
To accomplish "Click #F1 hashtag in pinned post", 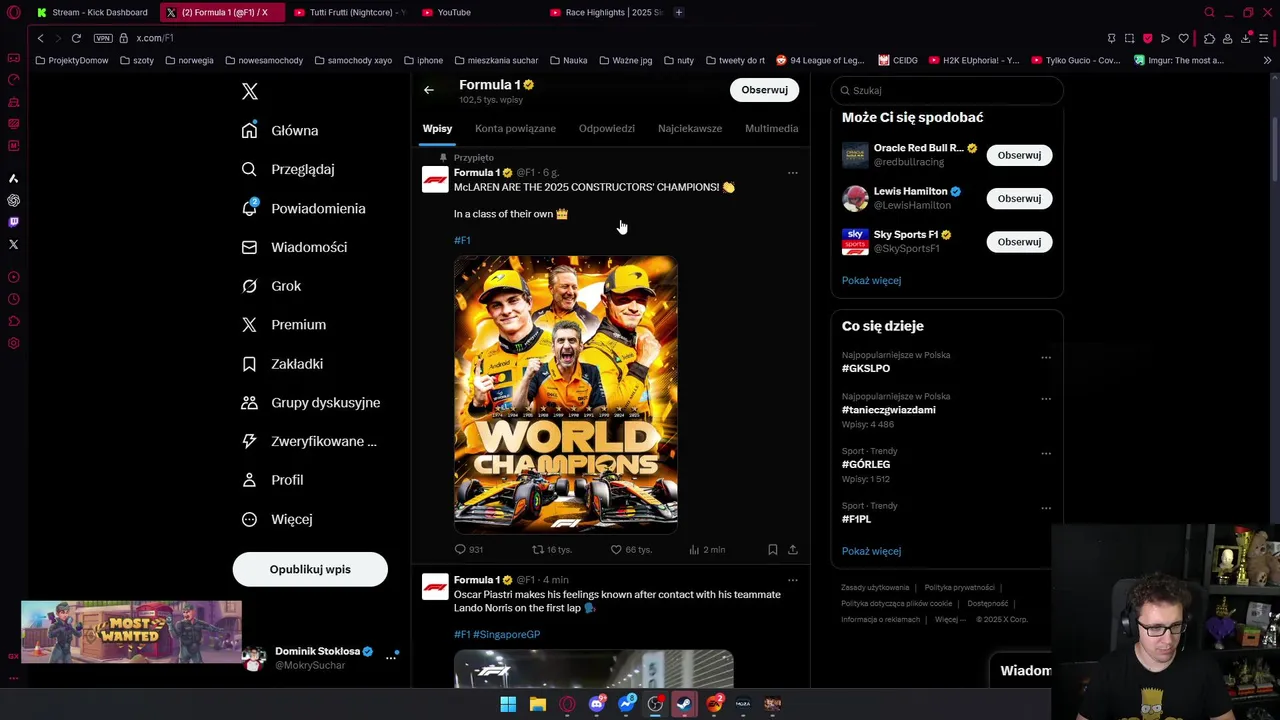I will coord(462,240).
